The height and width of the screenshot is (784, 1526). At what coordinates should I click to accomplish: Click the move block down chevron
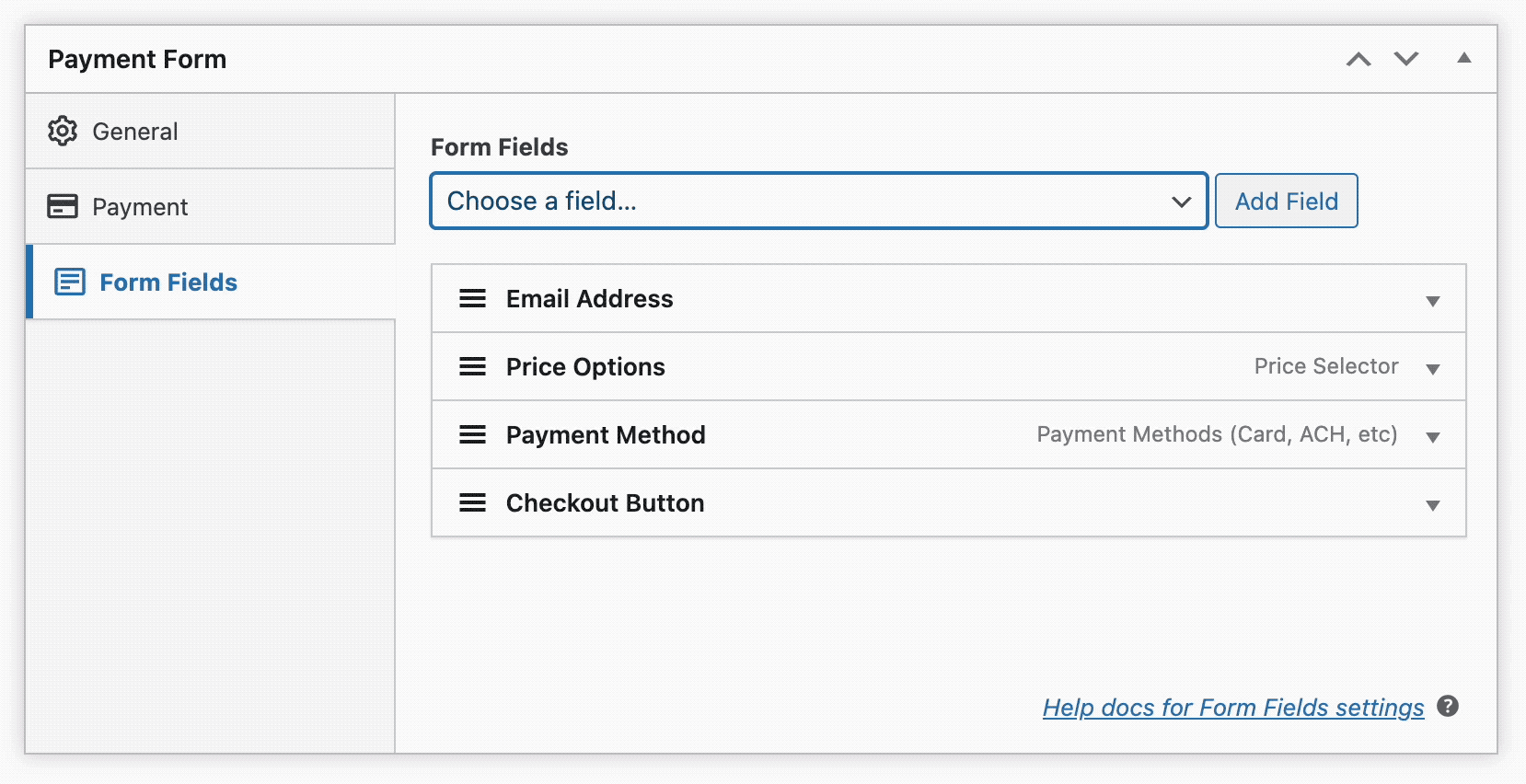(x=1405, y=58)
